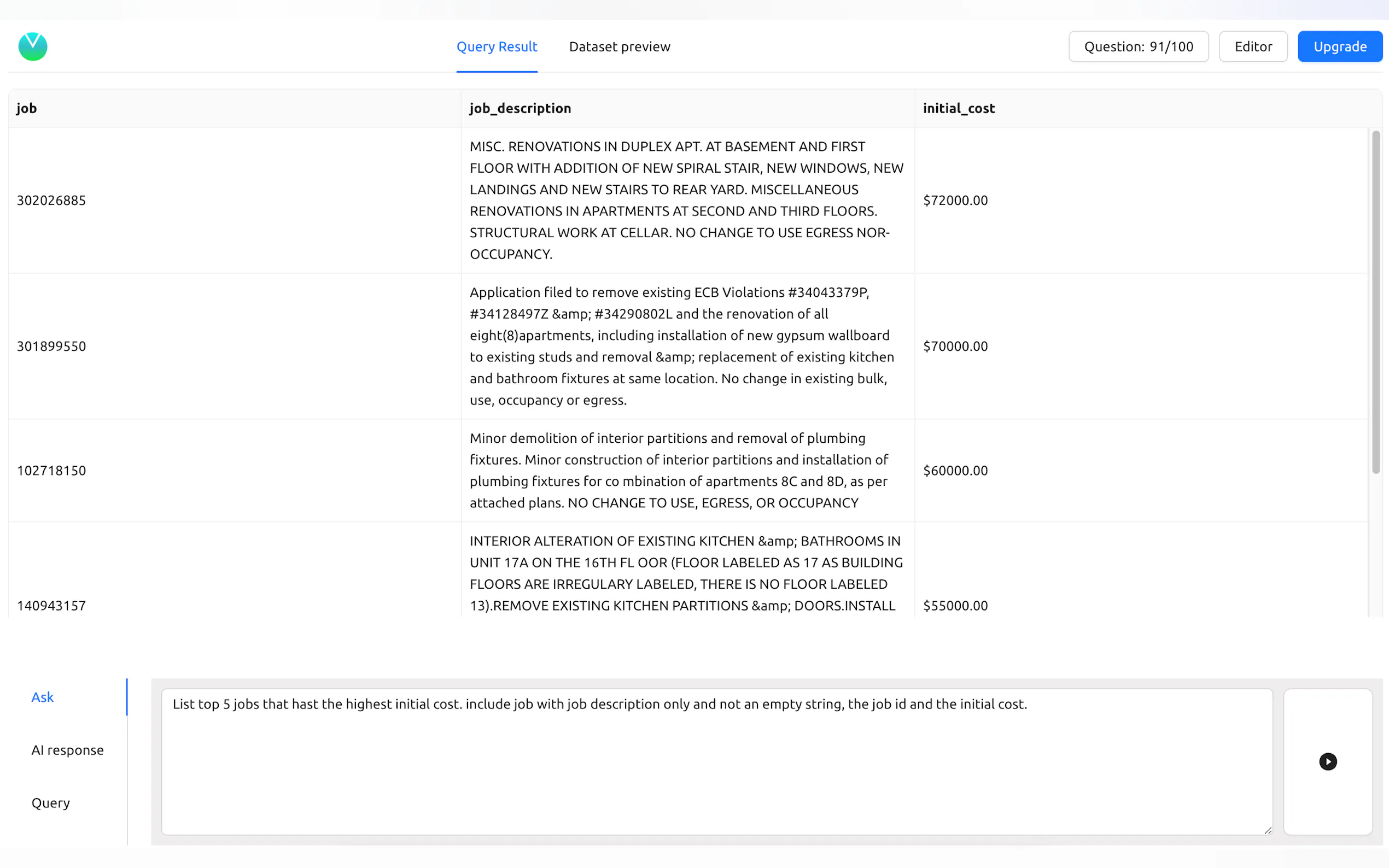Click into the question text input area
This screenshot has height=868, width=1389.
point(715,761)
